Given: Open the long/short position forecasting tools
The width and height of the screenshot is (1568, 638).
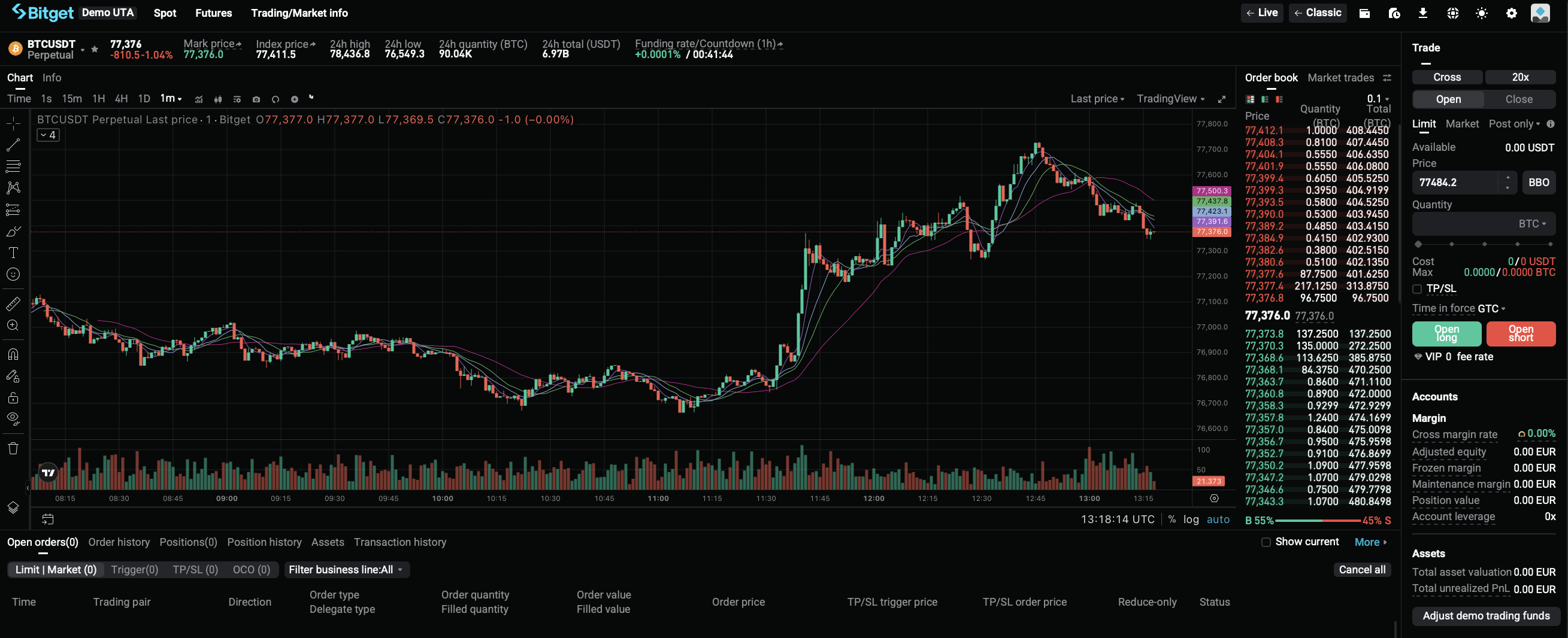Looking at the screenshot, I should pyautogui.click(x=13, y=209).
